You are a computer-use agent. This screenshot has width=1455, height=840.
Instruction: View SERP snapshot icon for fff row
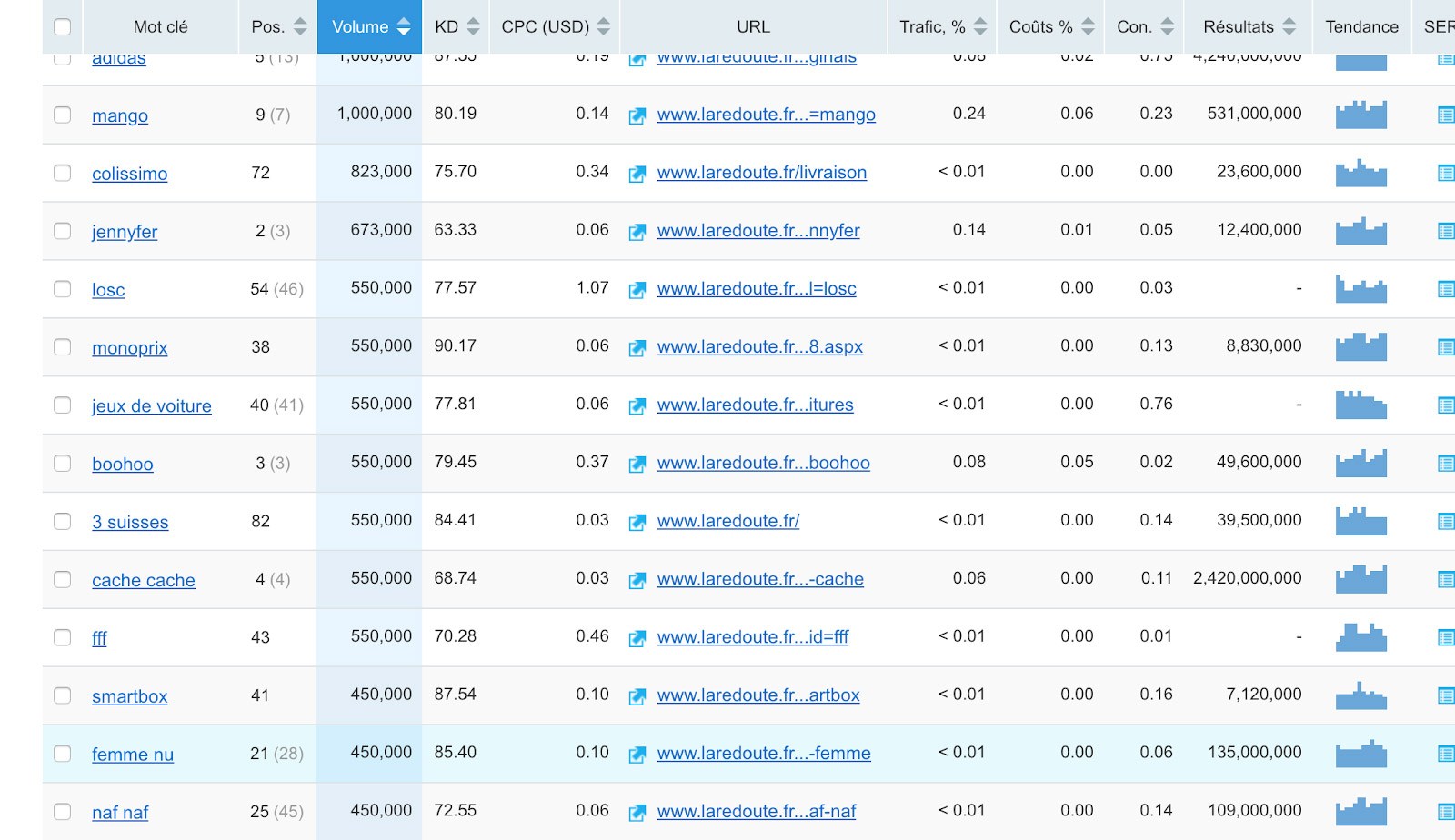point(1446,637)
